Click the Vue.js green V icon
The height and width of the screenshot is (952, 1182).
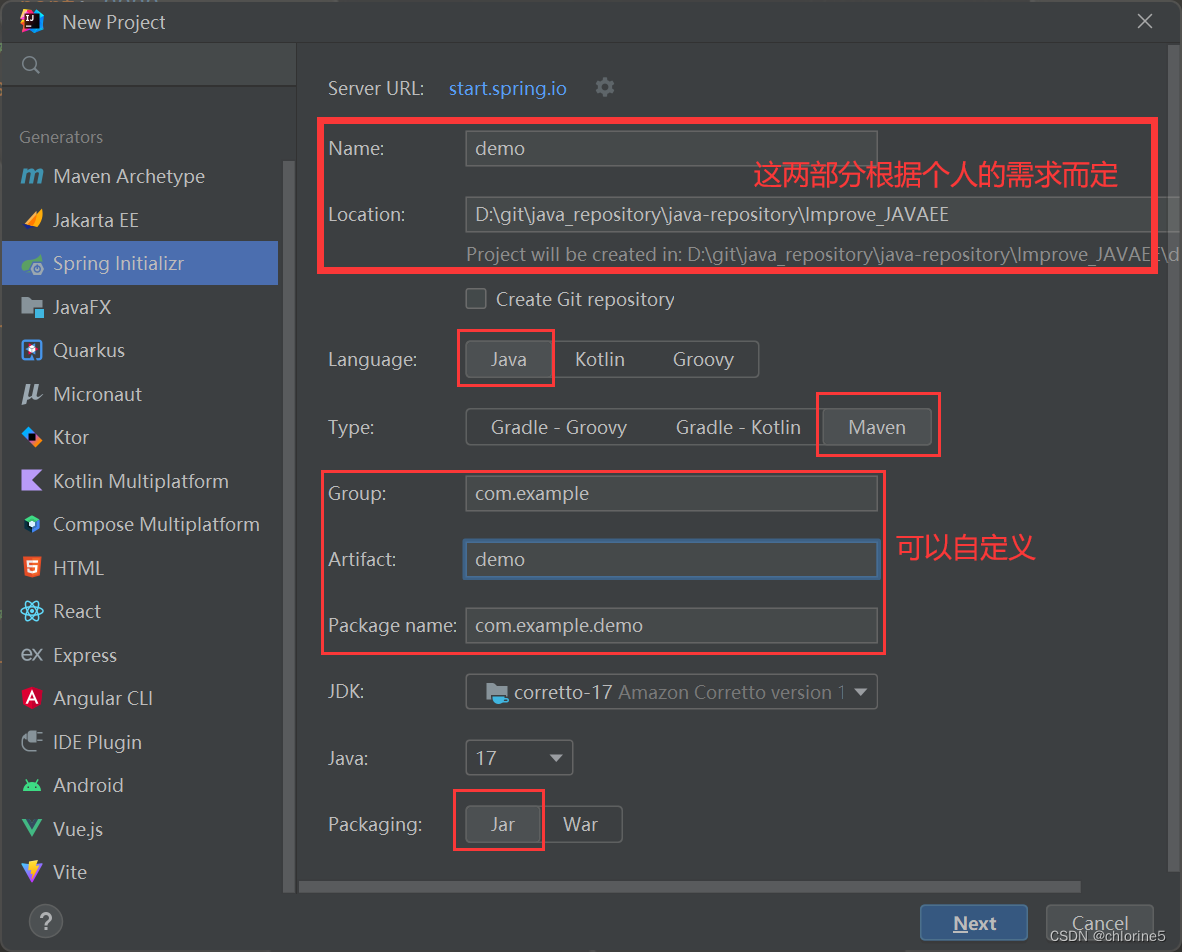tap(32, 828)
